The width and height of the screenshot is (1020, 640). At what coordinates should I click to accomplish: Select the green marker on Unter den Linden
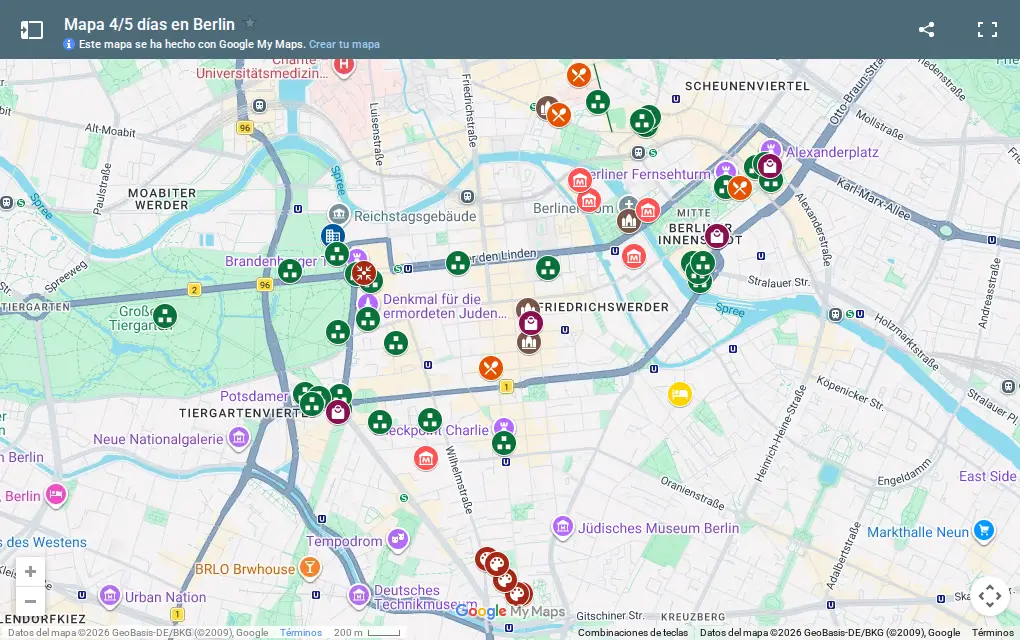coord(458,263)
